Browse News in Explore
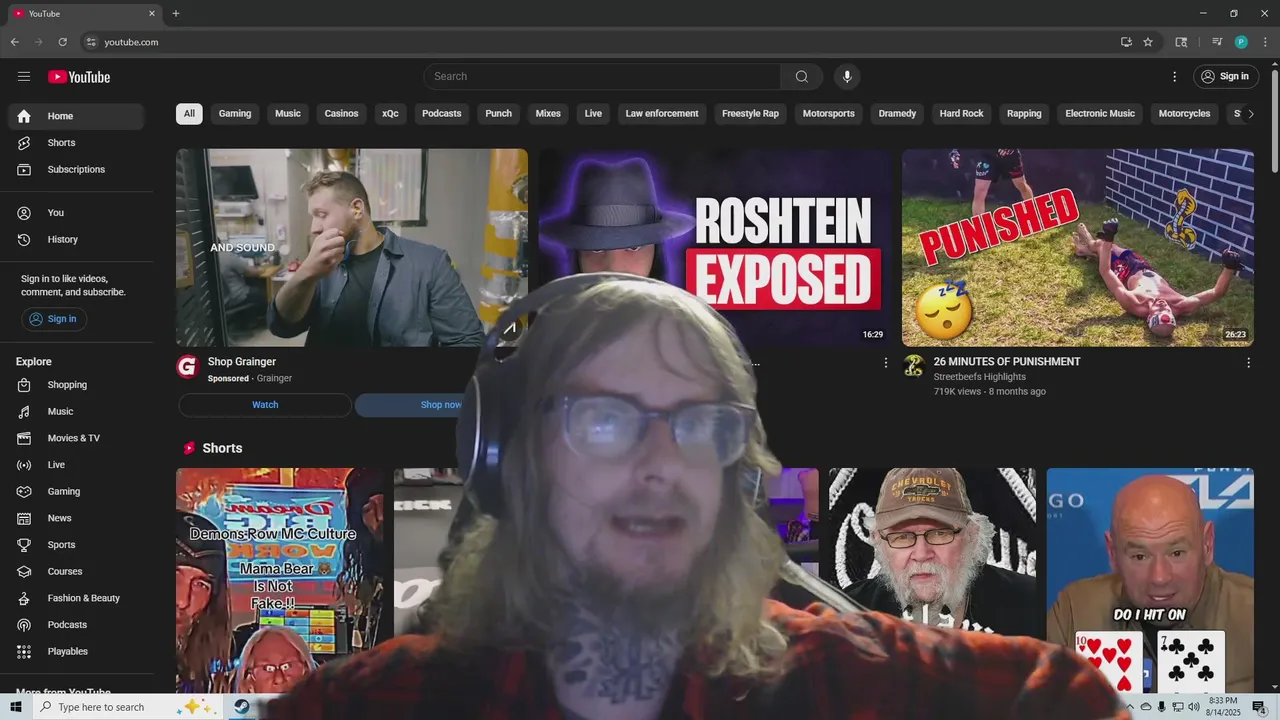Screen dimensions: 1280x720 (76, 518)
